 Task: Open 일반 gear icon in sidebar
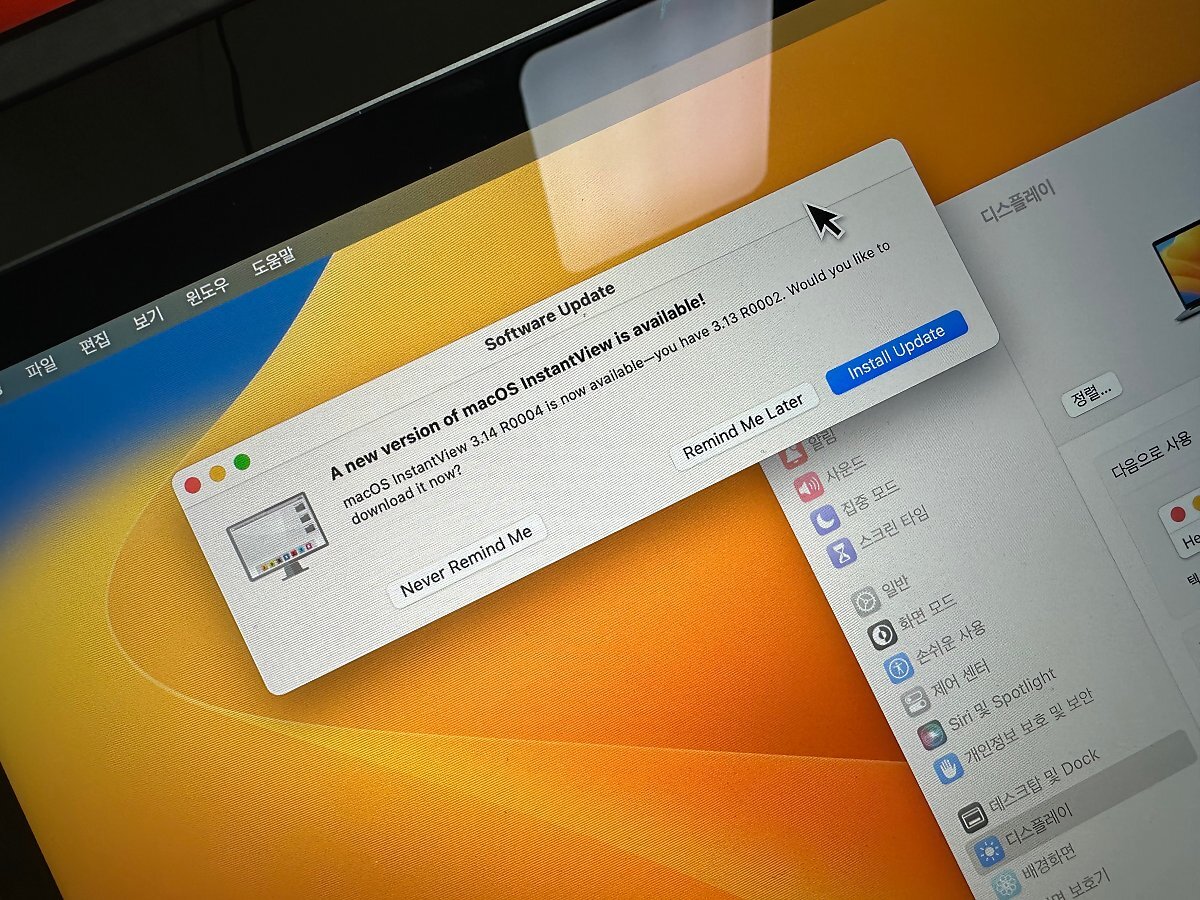coord(864,602)
